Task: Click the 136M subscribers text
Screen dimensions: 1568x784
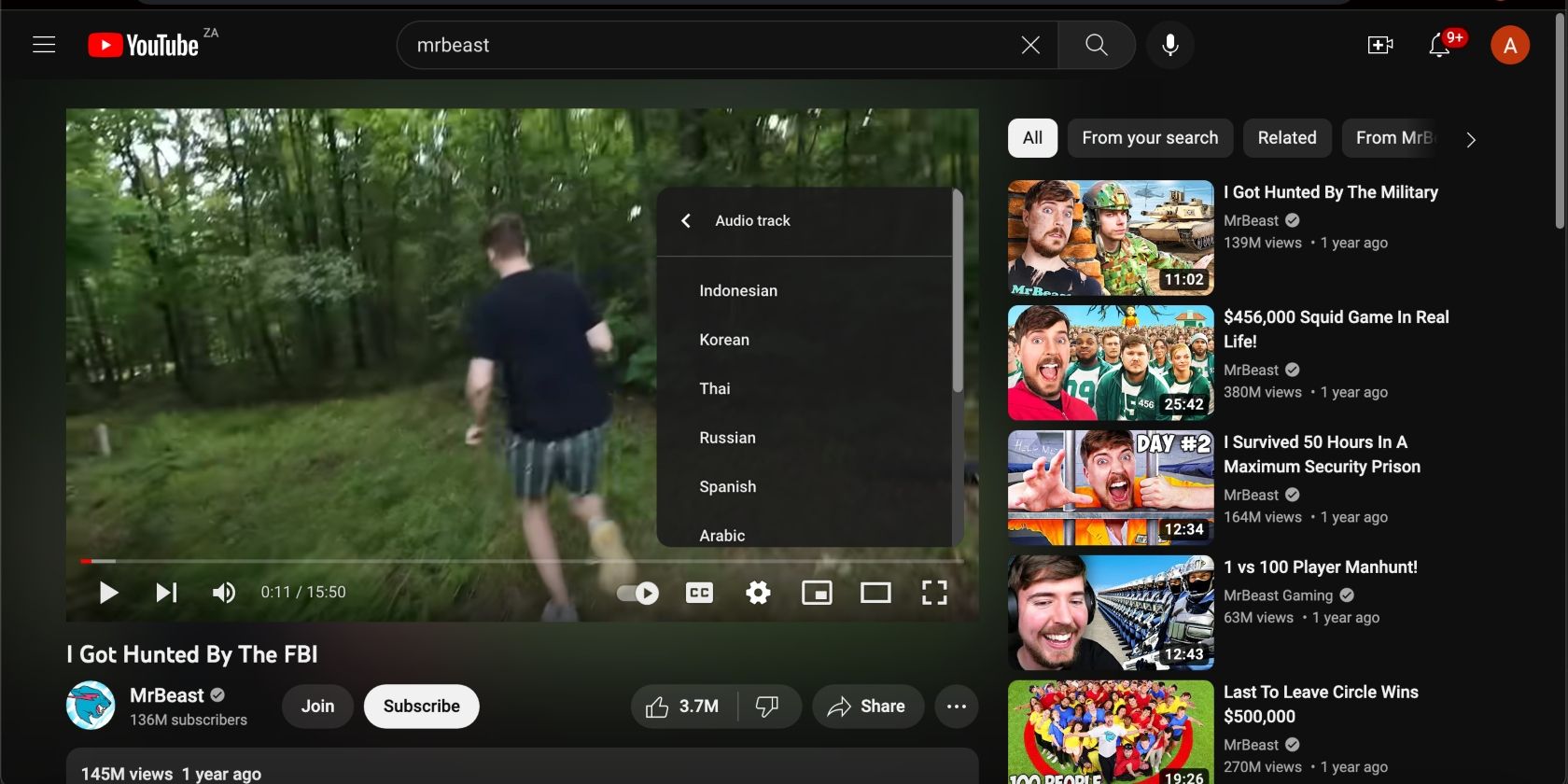Action: tap(189, 720)
